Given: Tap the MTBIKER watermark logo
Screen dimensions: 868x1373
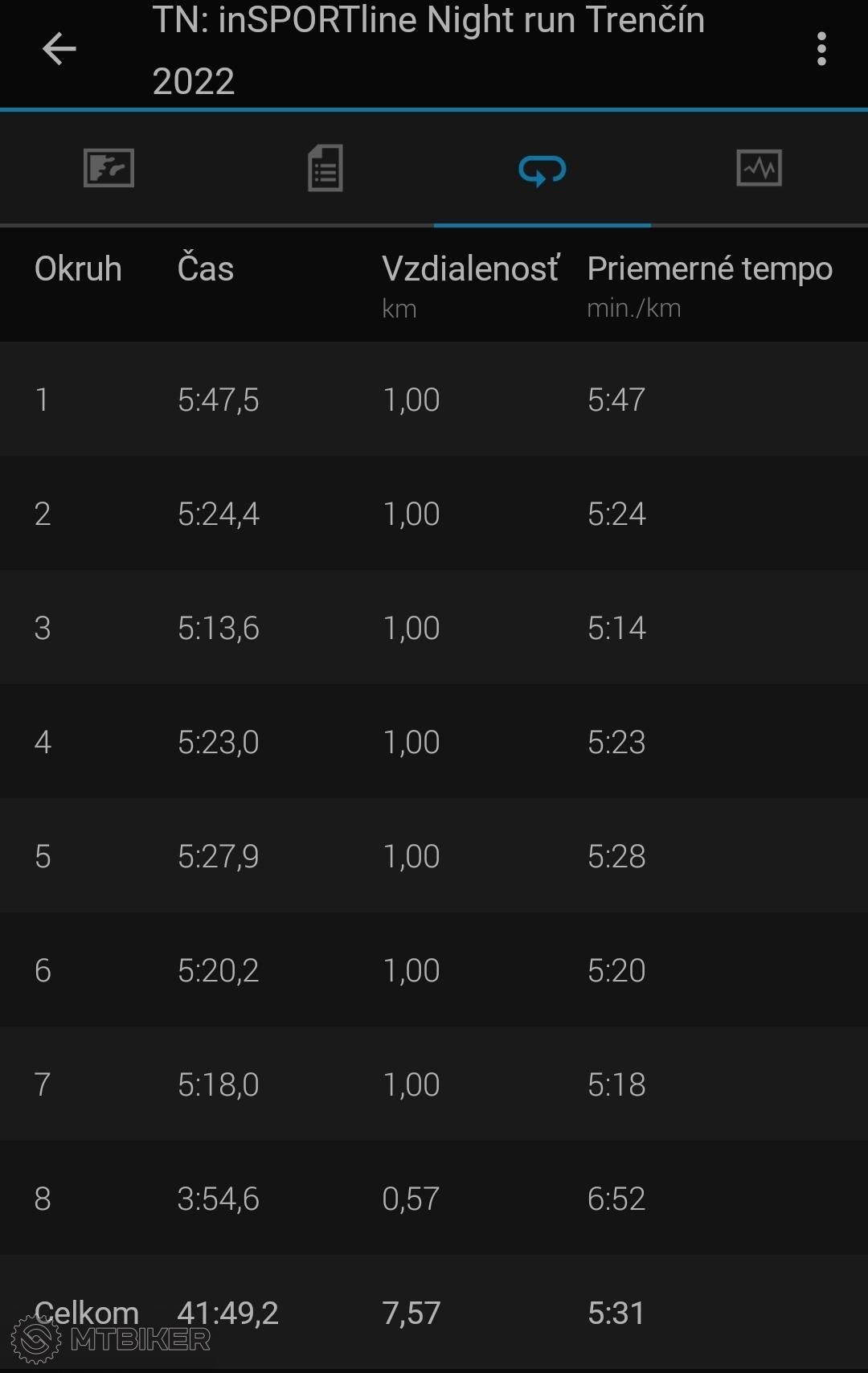Looking at the screenshot, I should click(111, 1339).
